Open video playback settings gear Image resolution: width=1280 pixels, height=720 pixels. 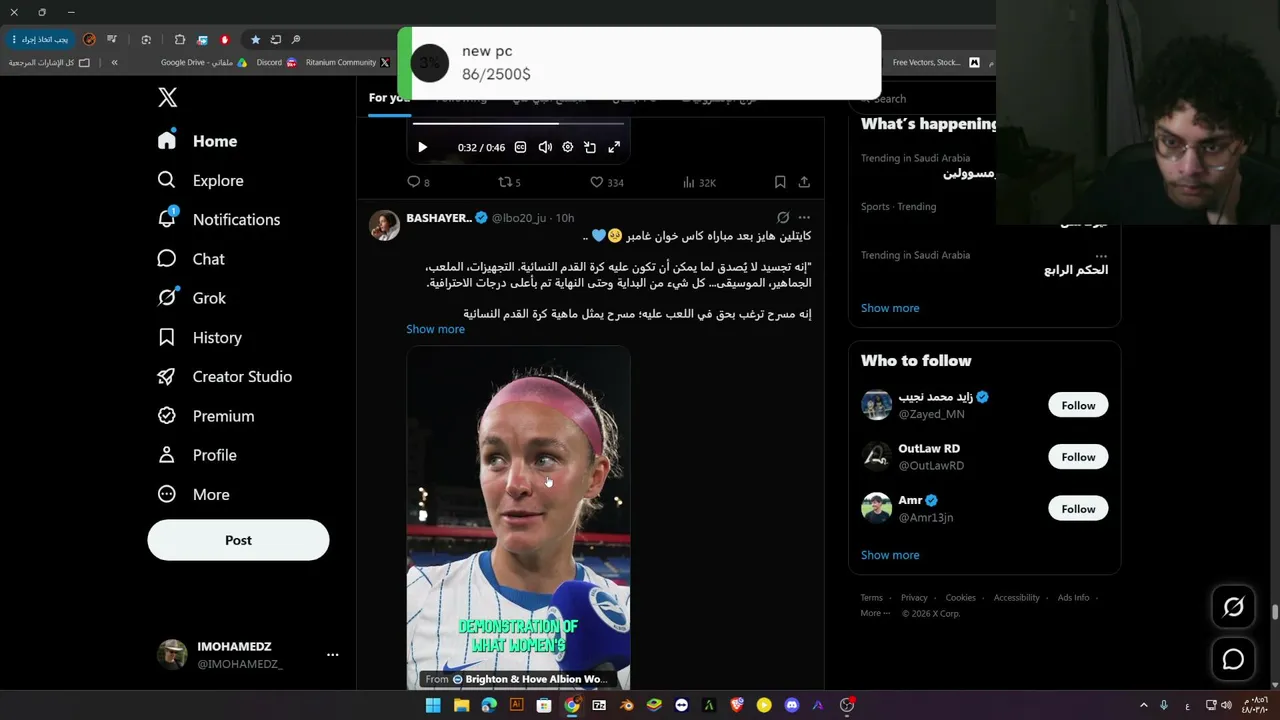pos(568,147)
